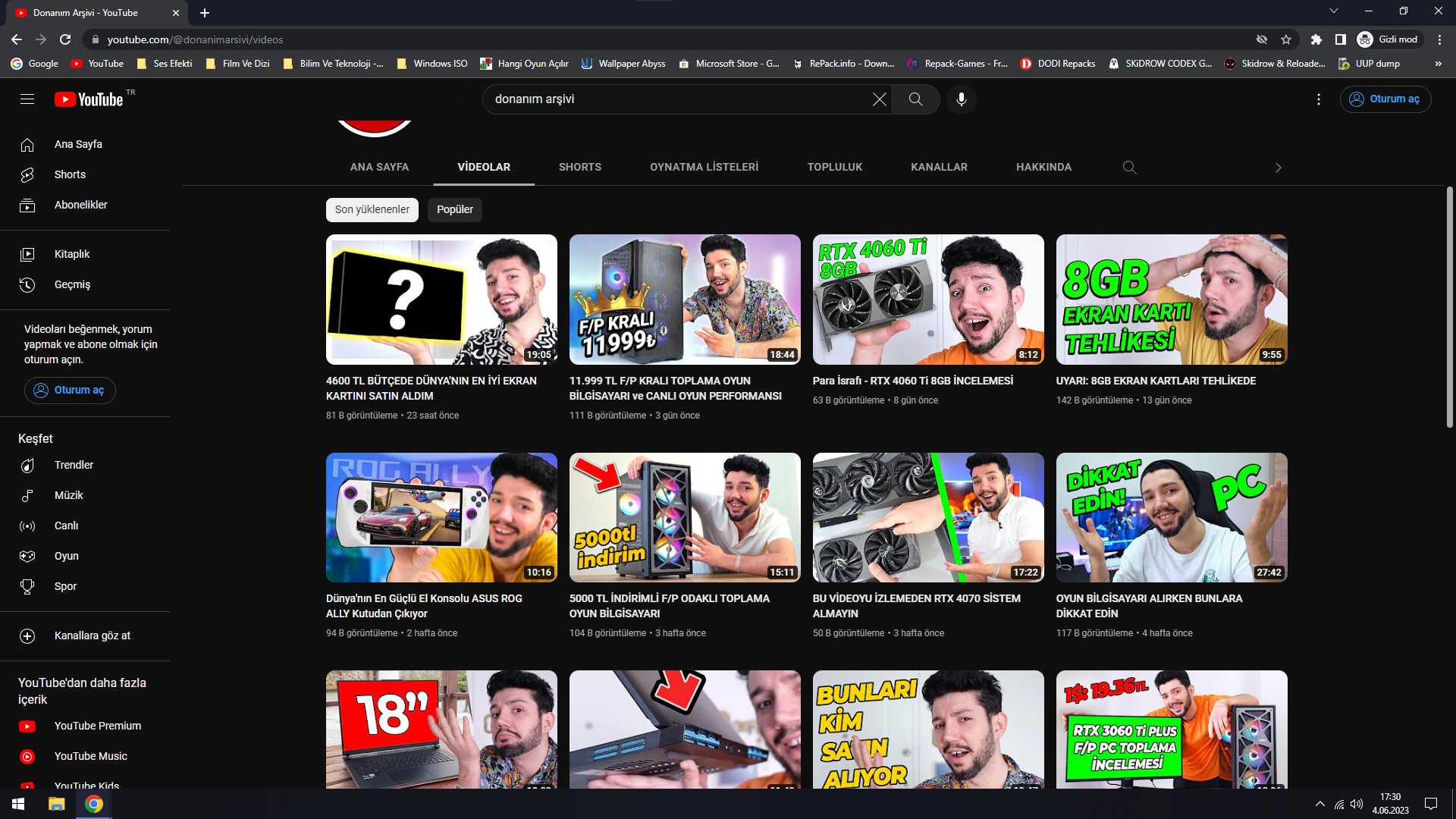Switch to OYNATMA LİSTELERİ tab
The height and width of the screenshot is (819, 1456).
coord(704,167)
